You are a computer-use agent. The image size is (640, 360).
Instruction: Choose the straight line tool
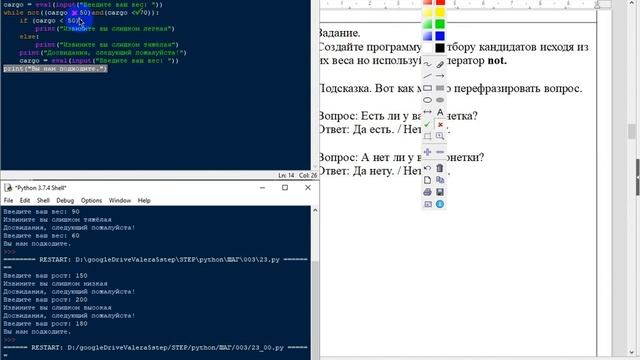pos(427,76)
